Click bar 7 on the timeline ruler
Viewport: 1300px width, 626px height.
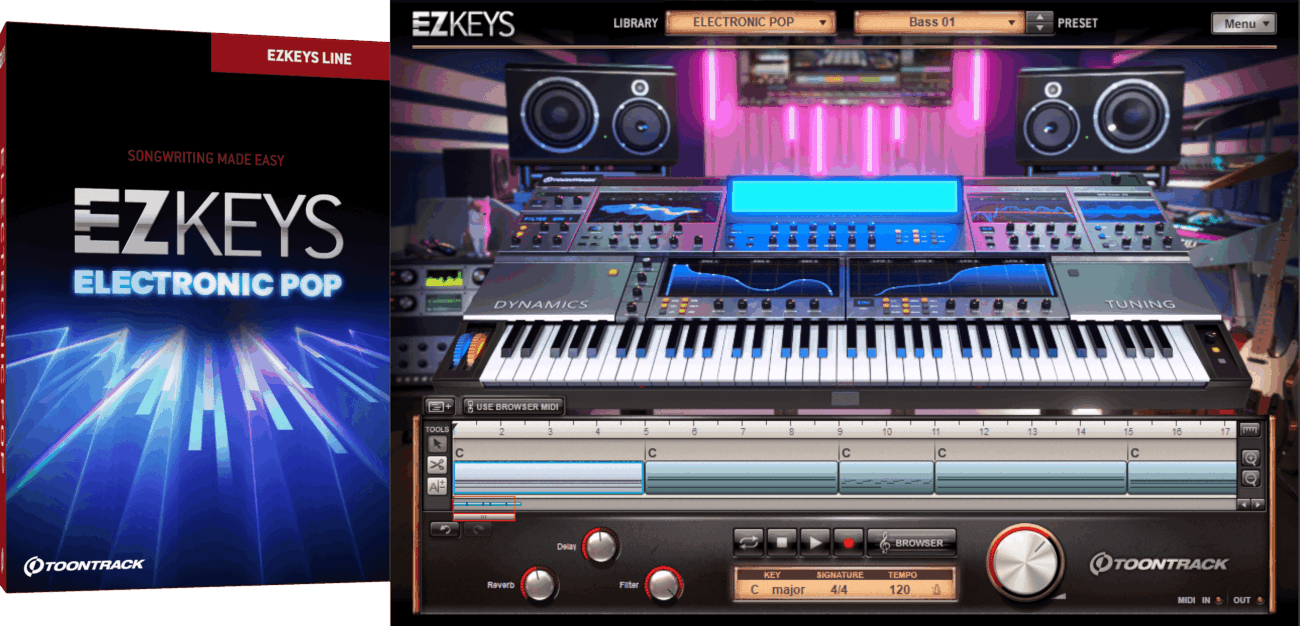pyautogui.click(x=743, y=431)
